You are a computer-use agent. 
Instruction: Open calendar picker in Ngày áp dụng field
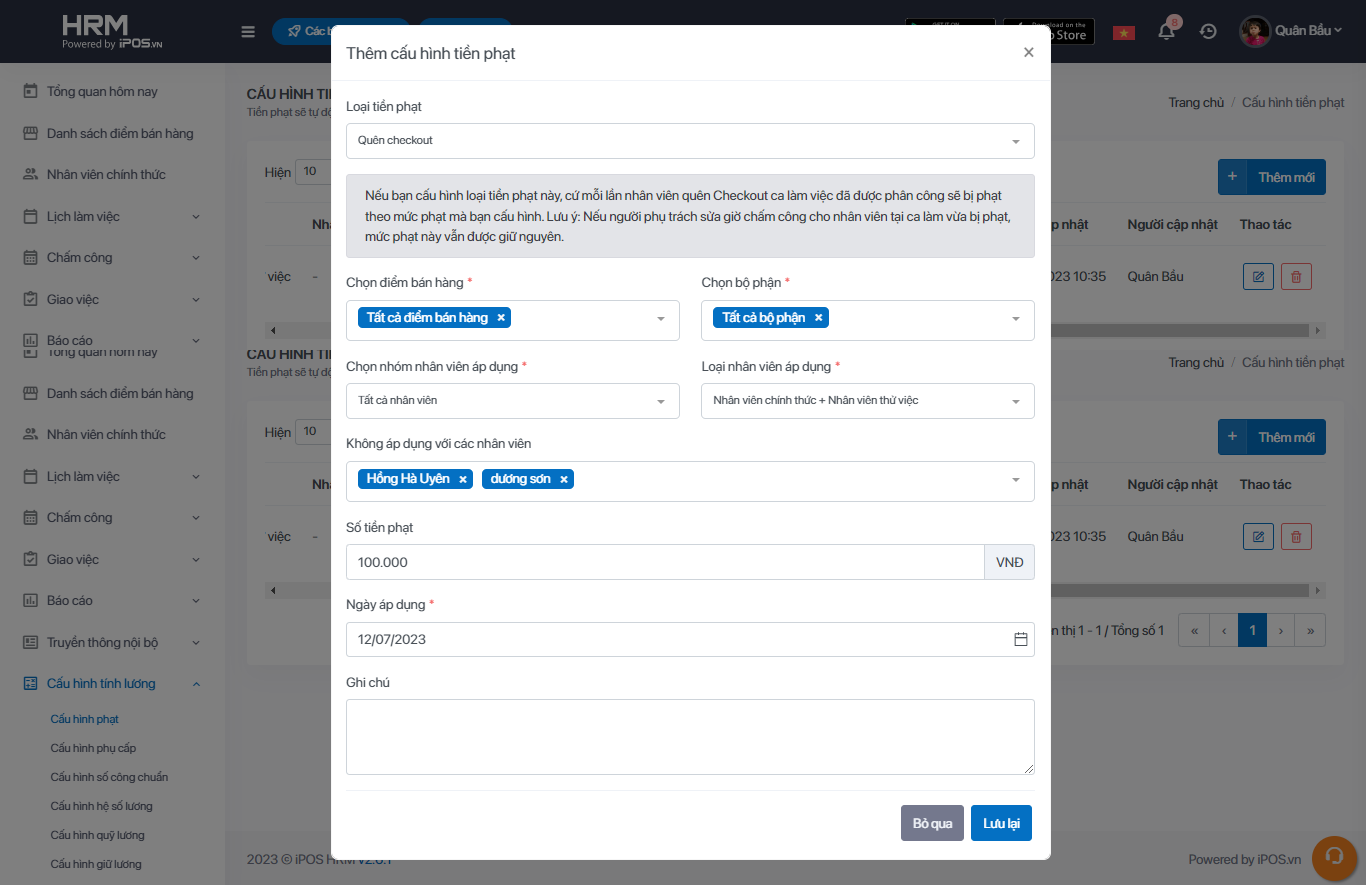1020,639
